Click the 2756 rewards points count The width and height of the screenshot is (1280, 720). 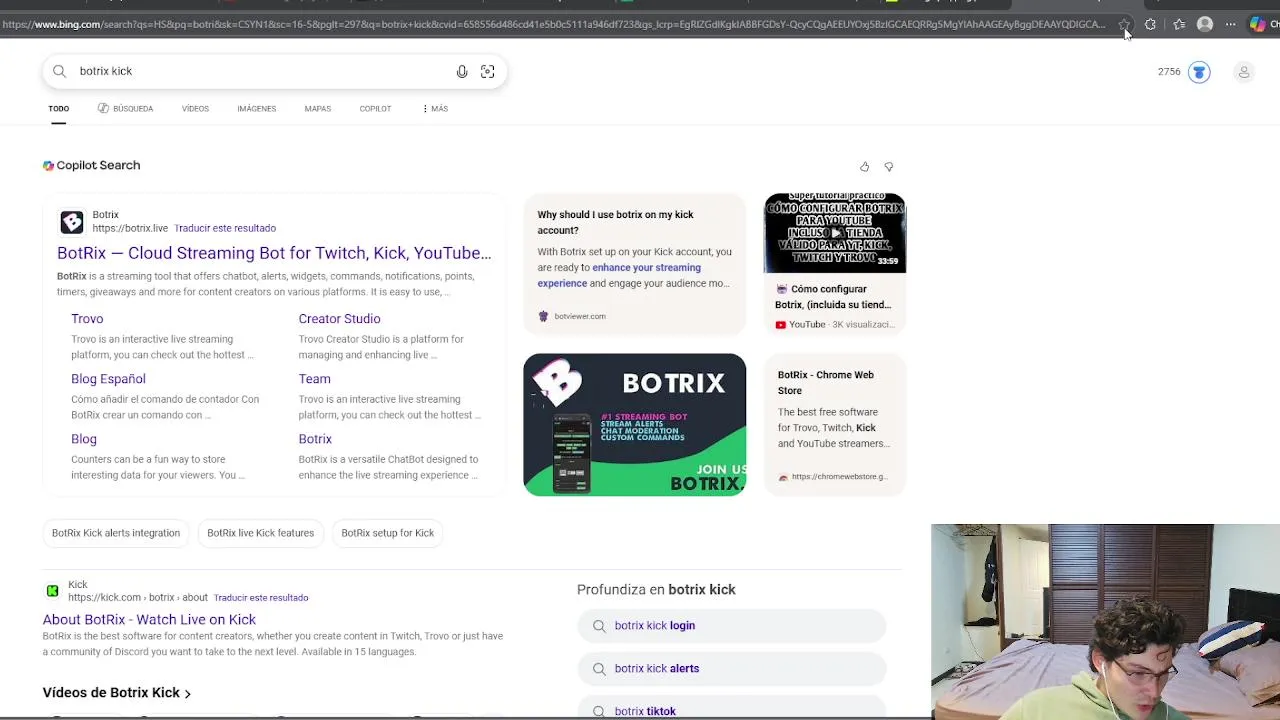coord(1169,72)
